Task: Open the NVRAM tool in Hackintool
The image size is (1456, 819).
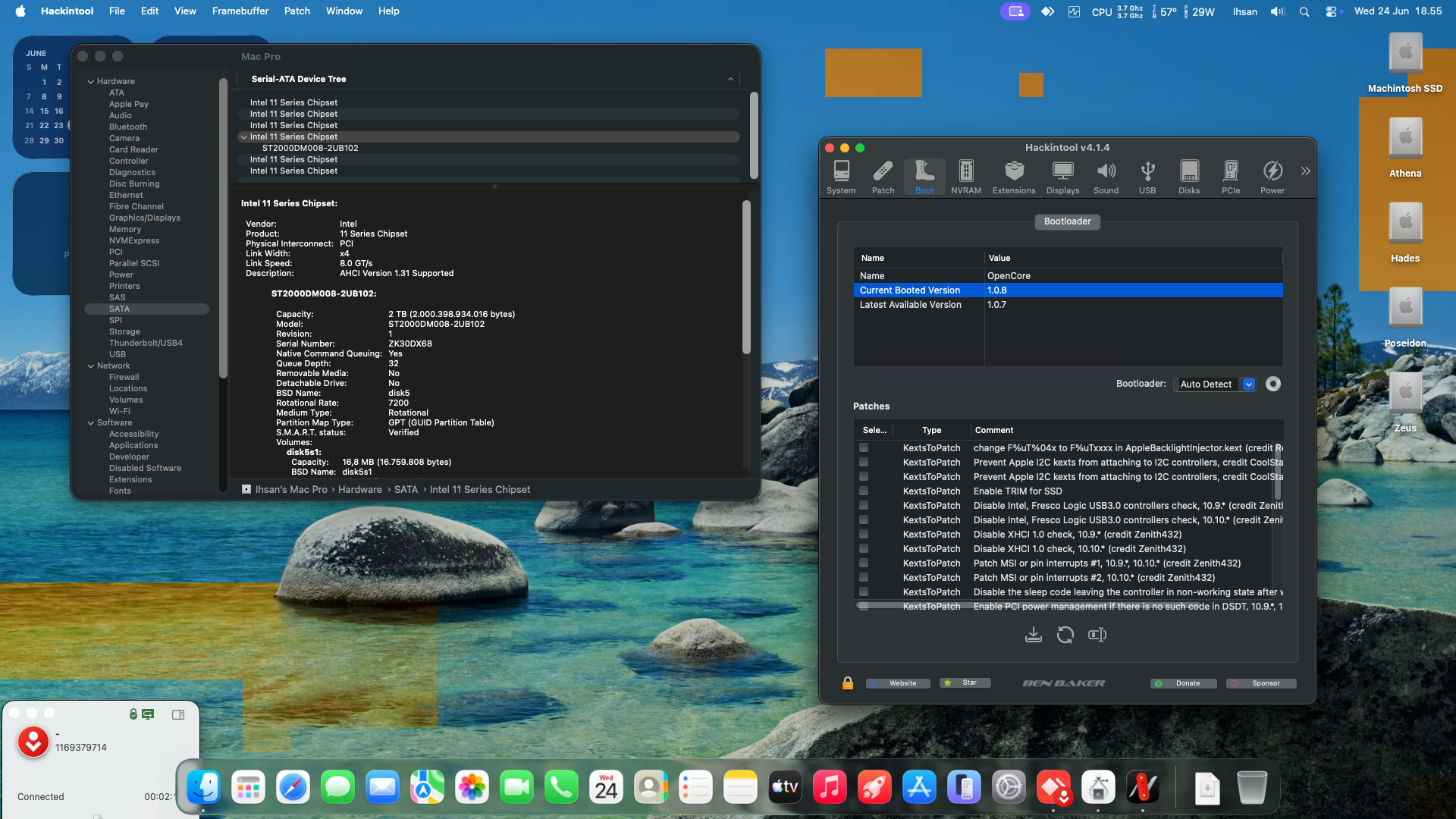Action: tap(965, 177)
